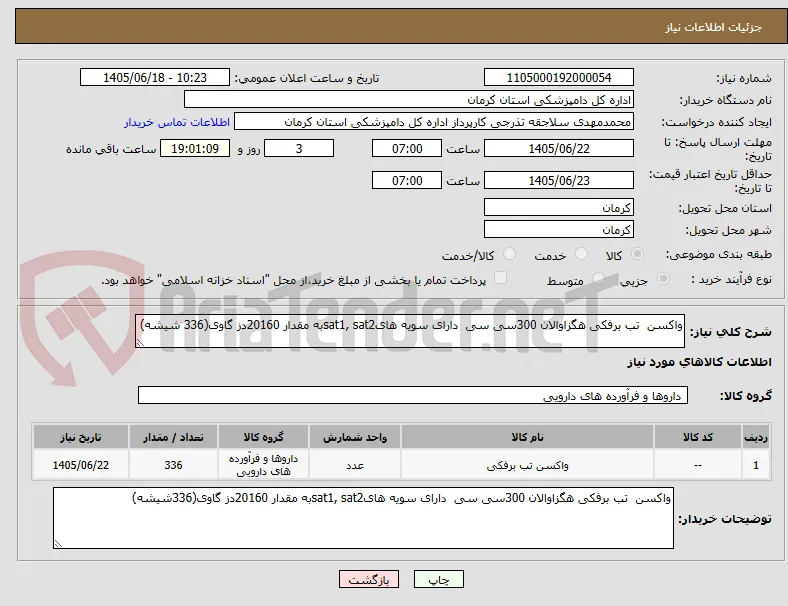The width and height of the screenshot is (788, 606).
Task: Click the شماره نیاز field 1105000192000054
Action: tap(559, 77)
